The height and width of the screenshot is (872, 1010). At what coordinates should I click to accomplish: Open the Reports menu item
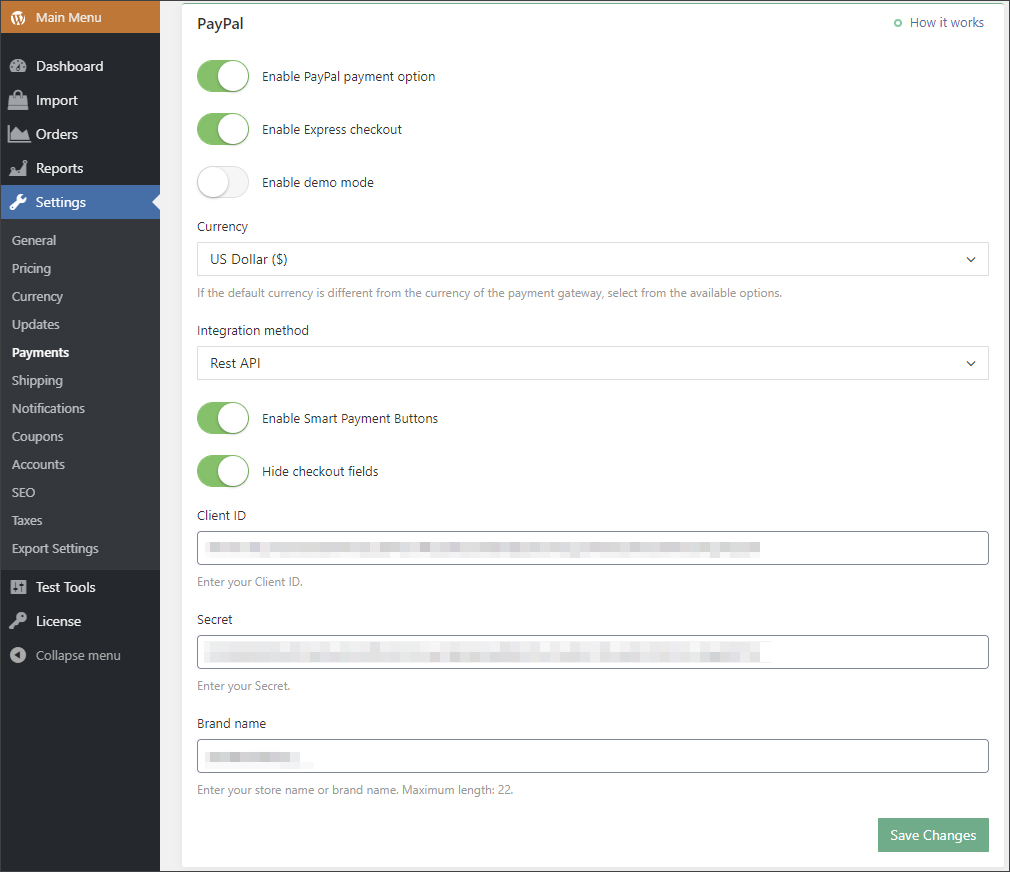[80, 168]
